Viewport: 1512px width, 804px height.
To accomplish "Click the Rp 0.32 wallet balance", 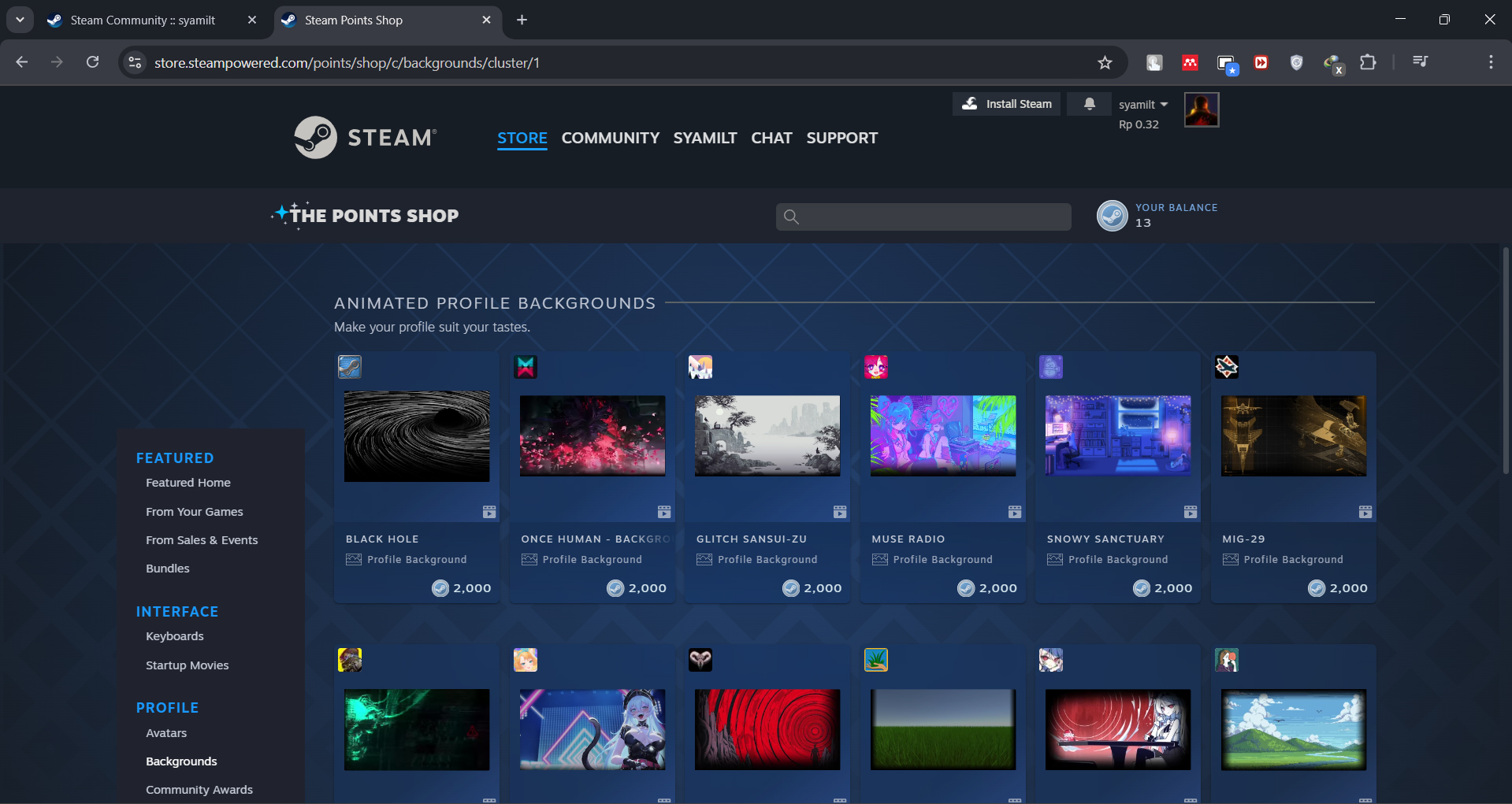I will click(1139, 124).
